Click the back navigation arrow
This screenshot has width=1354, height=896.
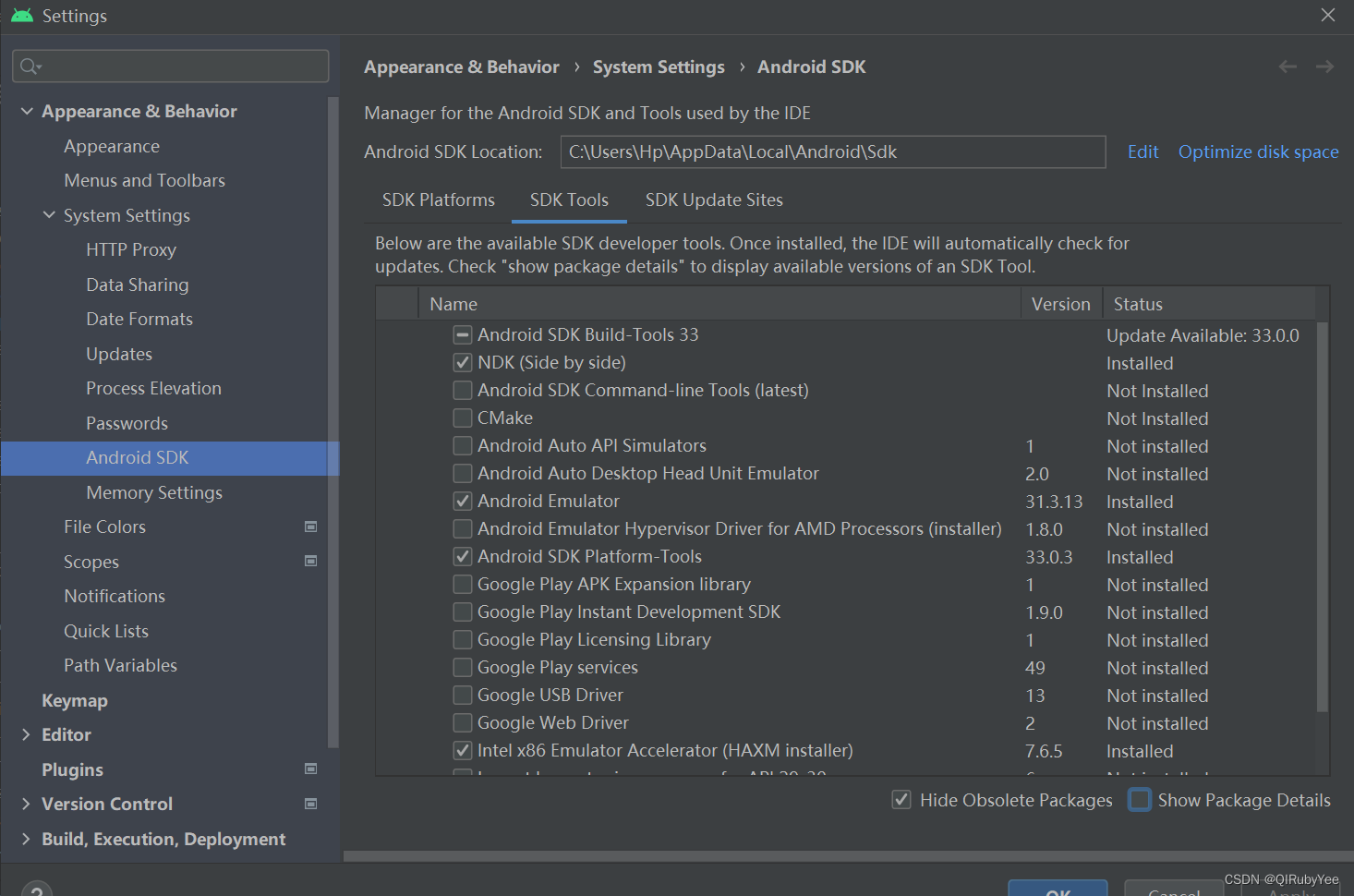coord(1288,67)
